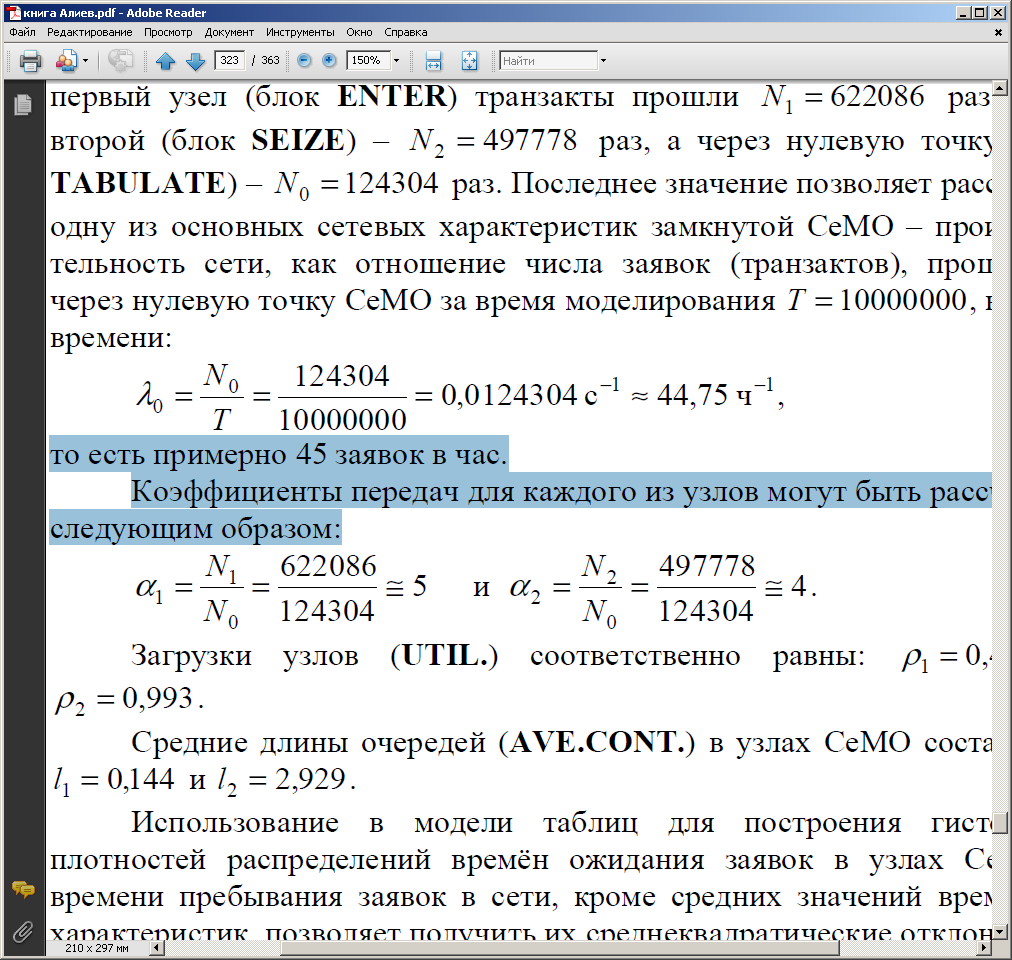Open the Найти search options dropdown
Image resolution: width=1012 pixels, height=960 pixels.
(x=603, y=61)
